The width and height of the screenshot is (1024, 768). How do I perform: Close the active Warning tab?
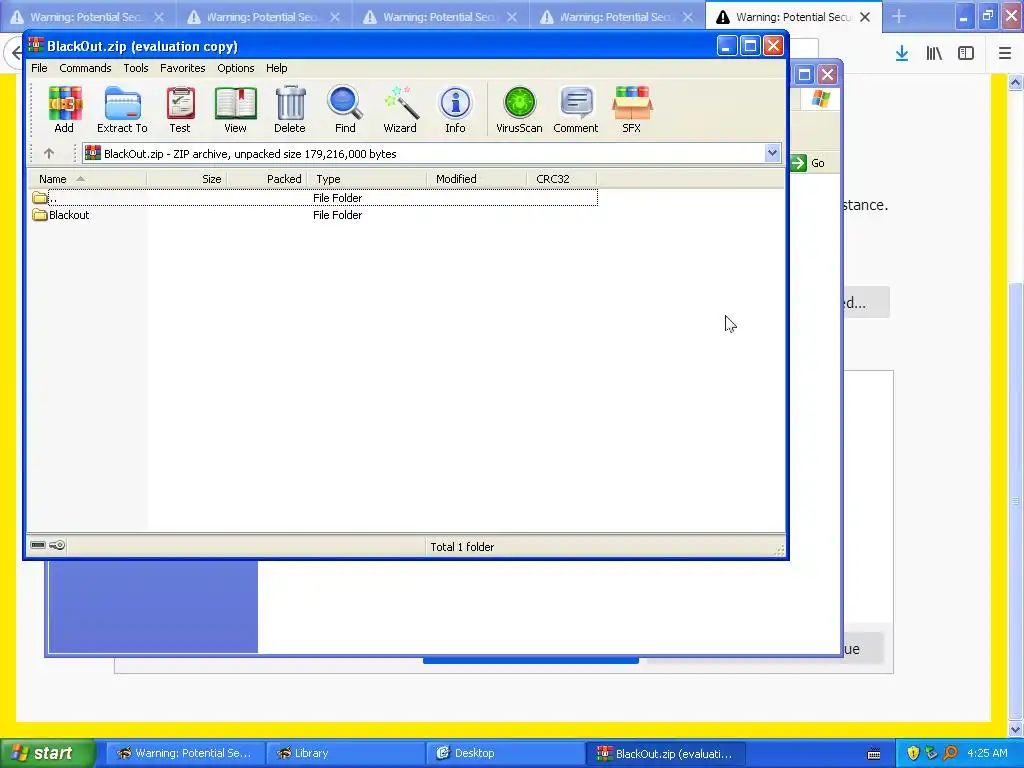865,17
